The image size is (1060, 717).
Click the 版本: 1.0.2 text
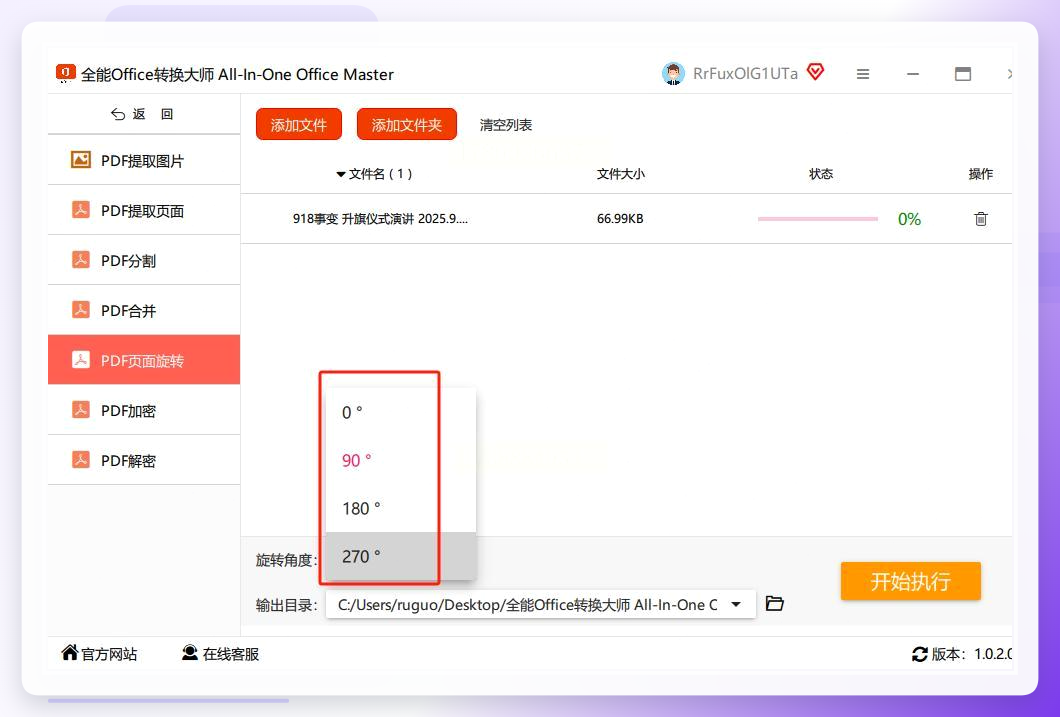[x=972, y=654]
